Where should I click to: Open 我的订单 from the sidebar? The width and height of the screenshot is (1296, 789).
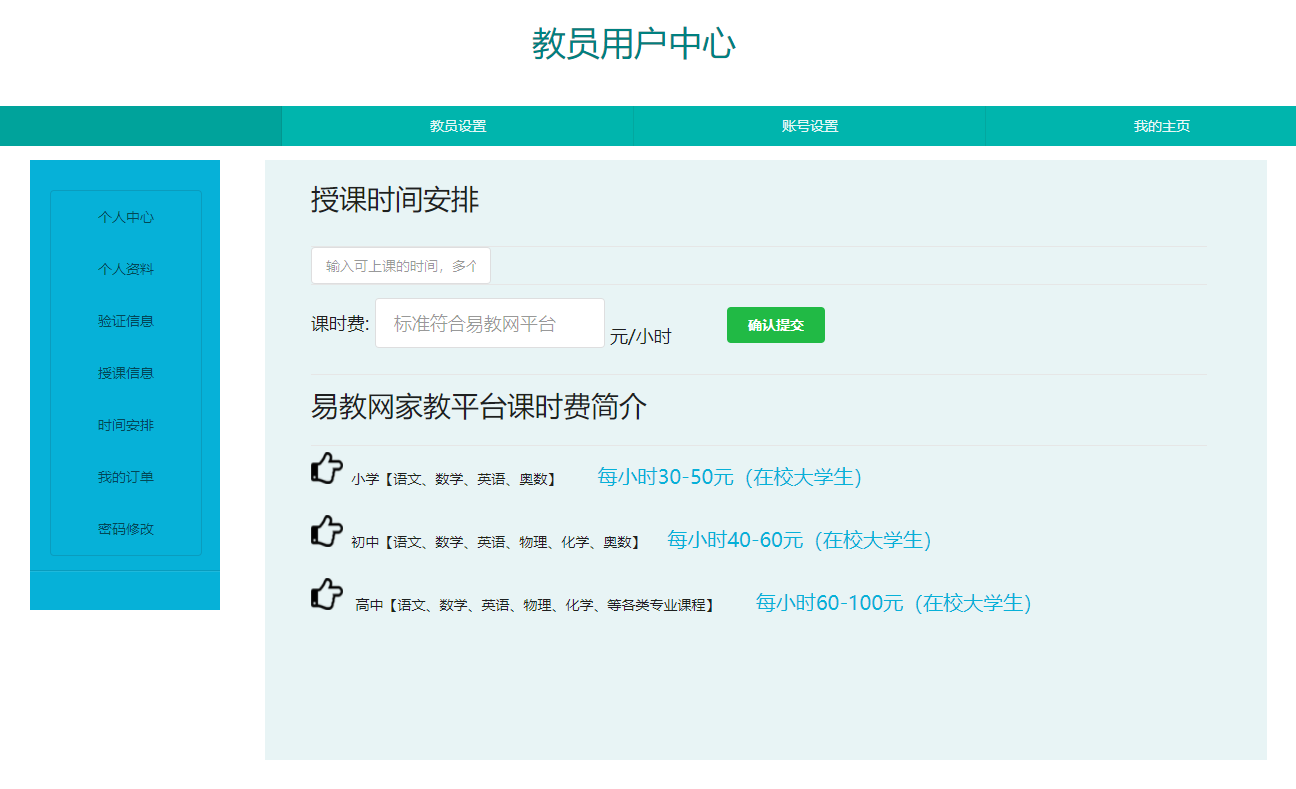124,477
